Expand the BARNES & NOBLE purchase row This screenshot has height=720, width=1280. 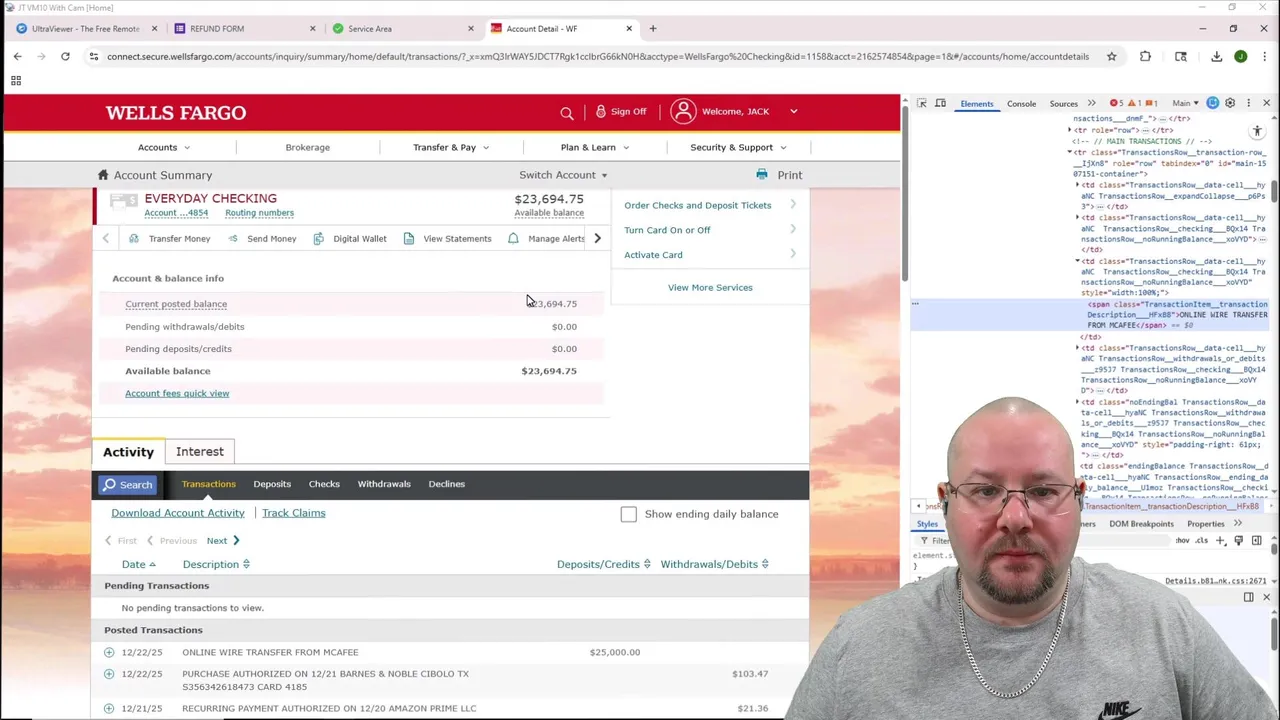pos(109,674)
